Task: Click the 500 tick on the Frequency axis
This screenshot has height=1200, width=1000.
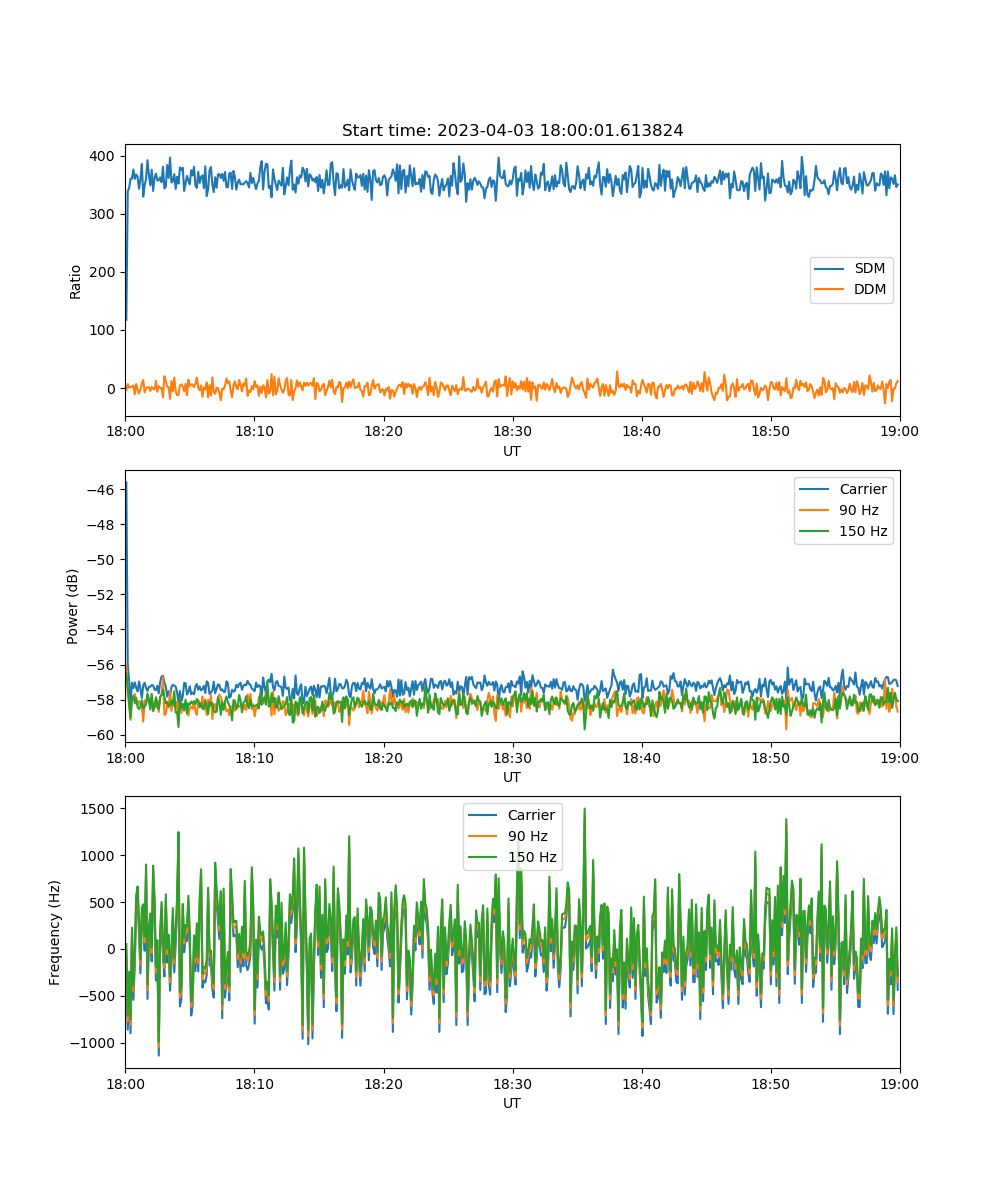Action: pos(104,902)
